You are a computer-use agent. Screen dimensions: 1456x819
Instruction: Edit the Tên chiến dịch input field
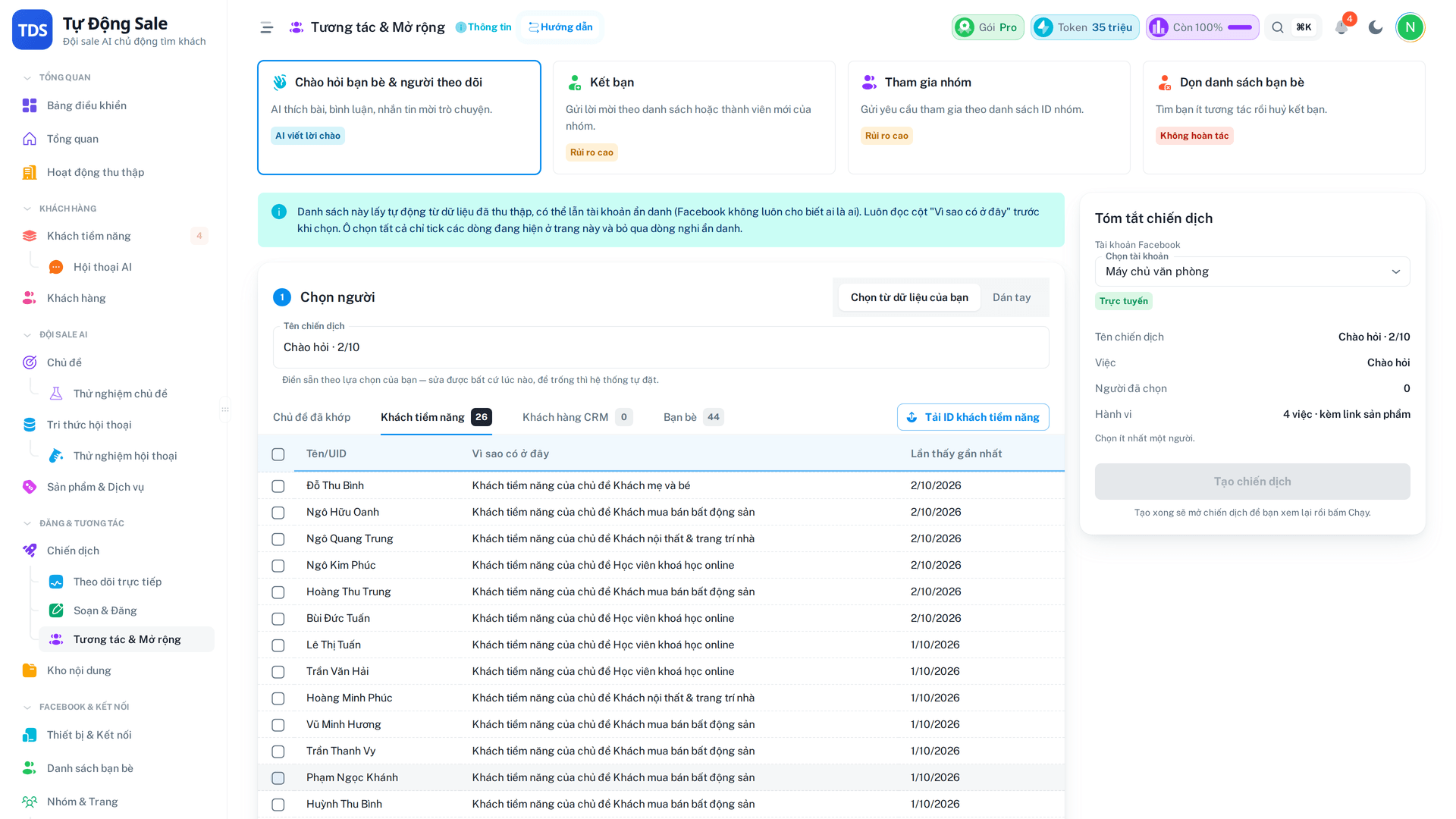[x=661, y=347]
